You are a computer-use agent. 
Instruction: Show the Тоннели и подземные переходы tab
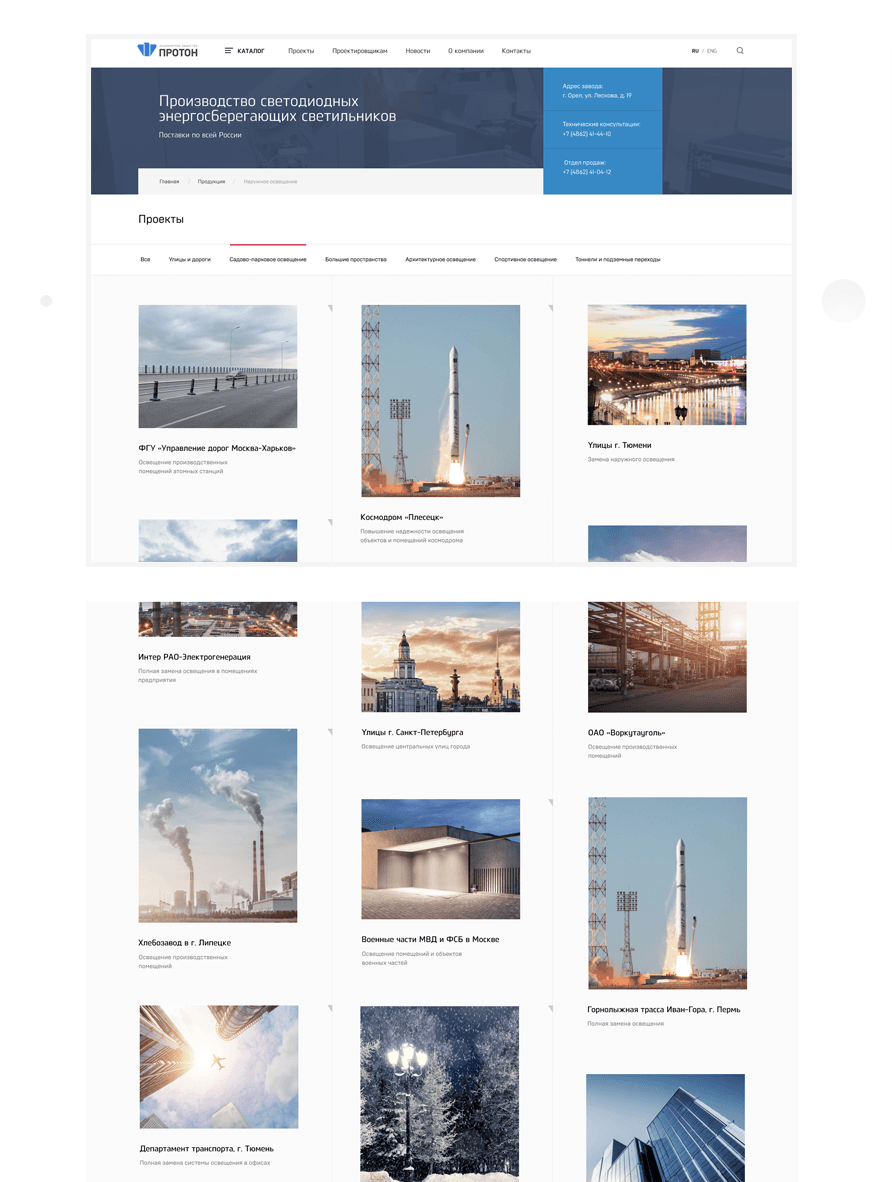pyautogui.click(x=617, y=259)
